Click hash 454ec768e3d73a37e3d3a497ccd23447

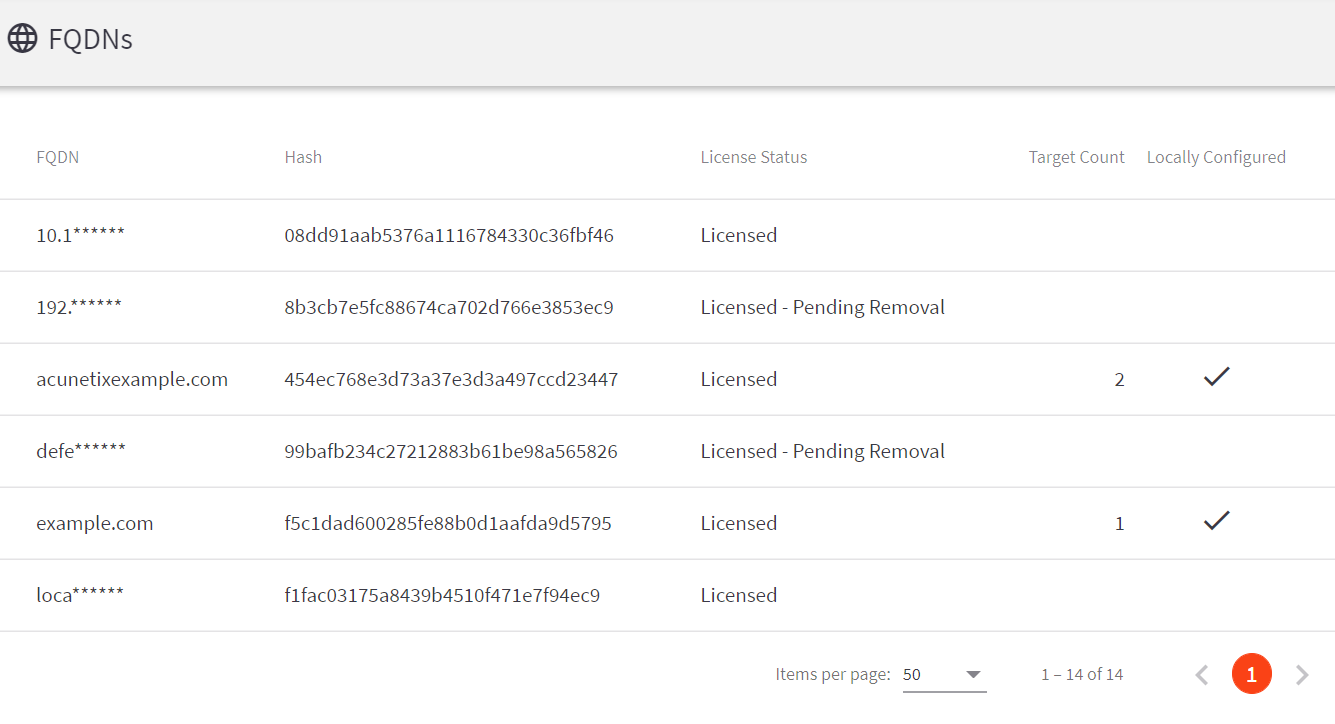(x=451, y=380)
